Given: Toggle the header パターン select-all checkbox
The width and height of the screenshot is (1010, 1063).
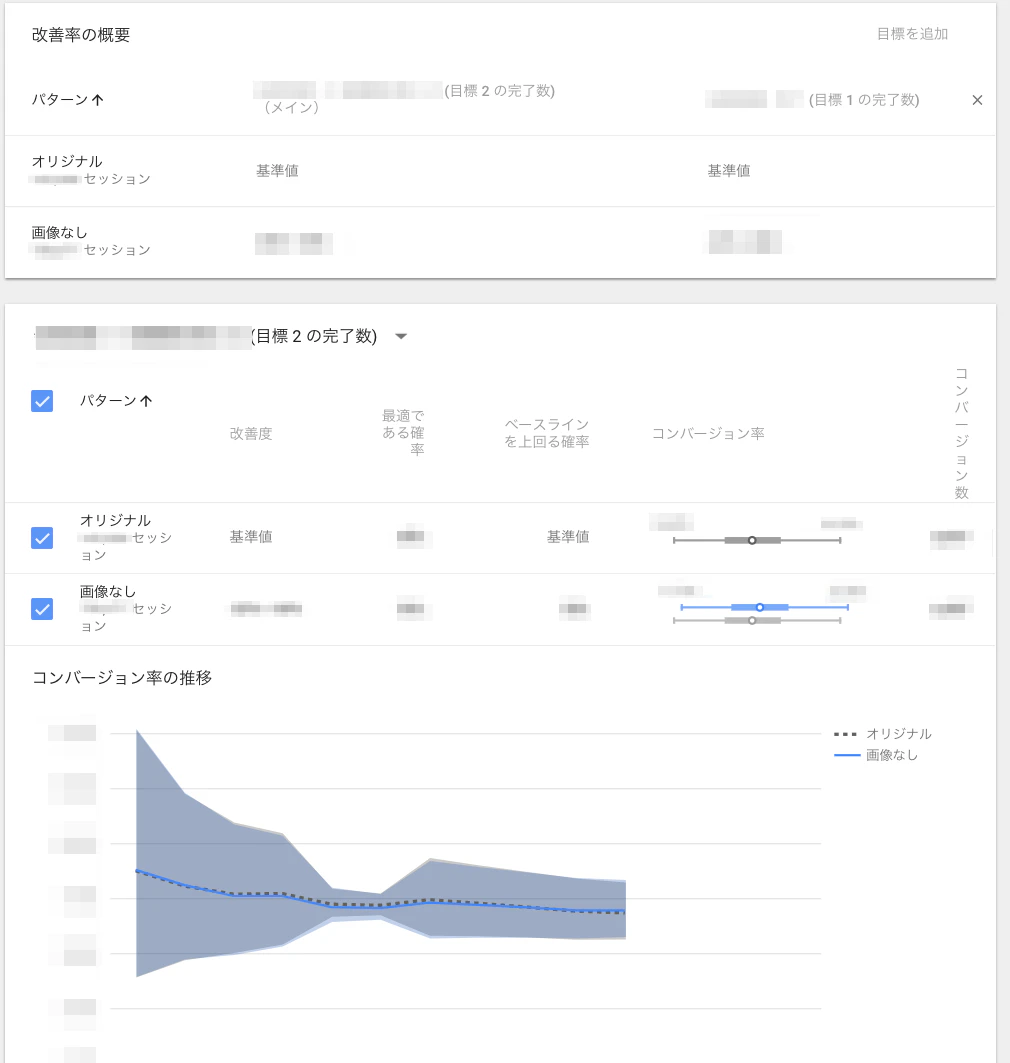Looking at the screenshot, I should click(42, 401).
